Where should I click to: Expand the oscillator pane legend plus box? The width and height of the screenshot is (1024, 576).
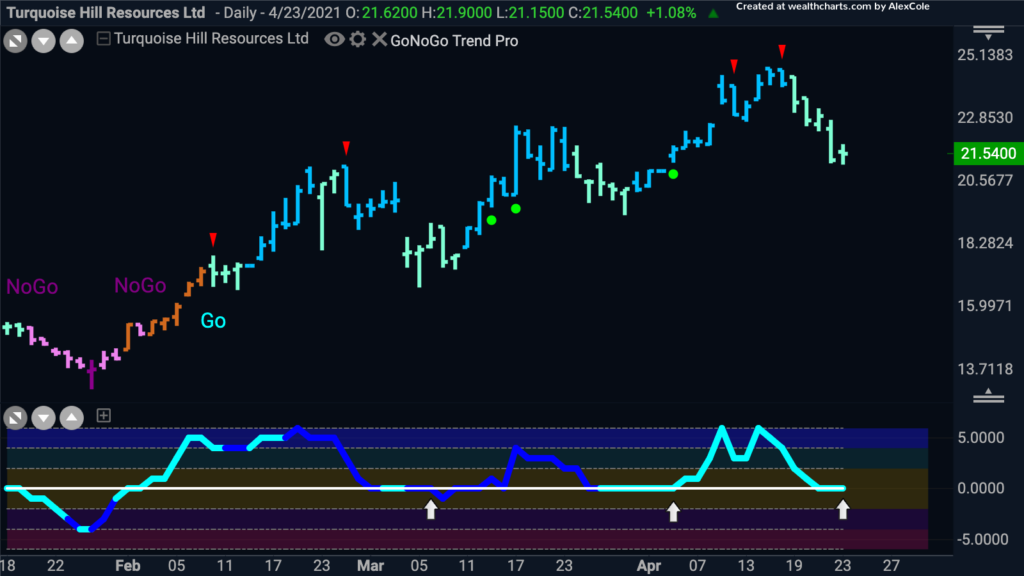pos(103,415)
